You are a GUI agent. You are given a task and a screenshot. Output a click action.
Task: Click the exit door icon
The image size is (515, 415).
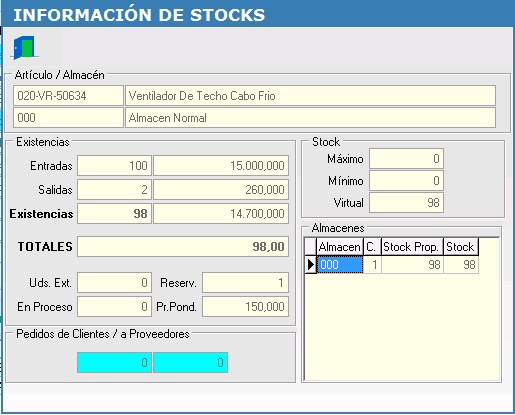[x=24, y=48]
